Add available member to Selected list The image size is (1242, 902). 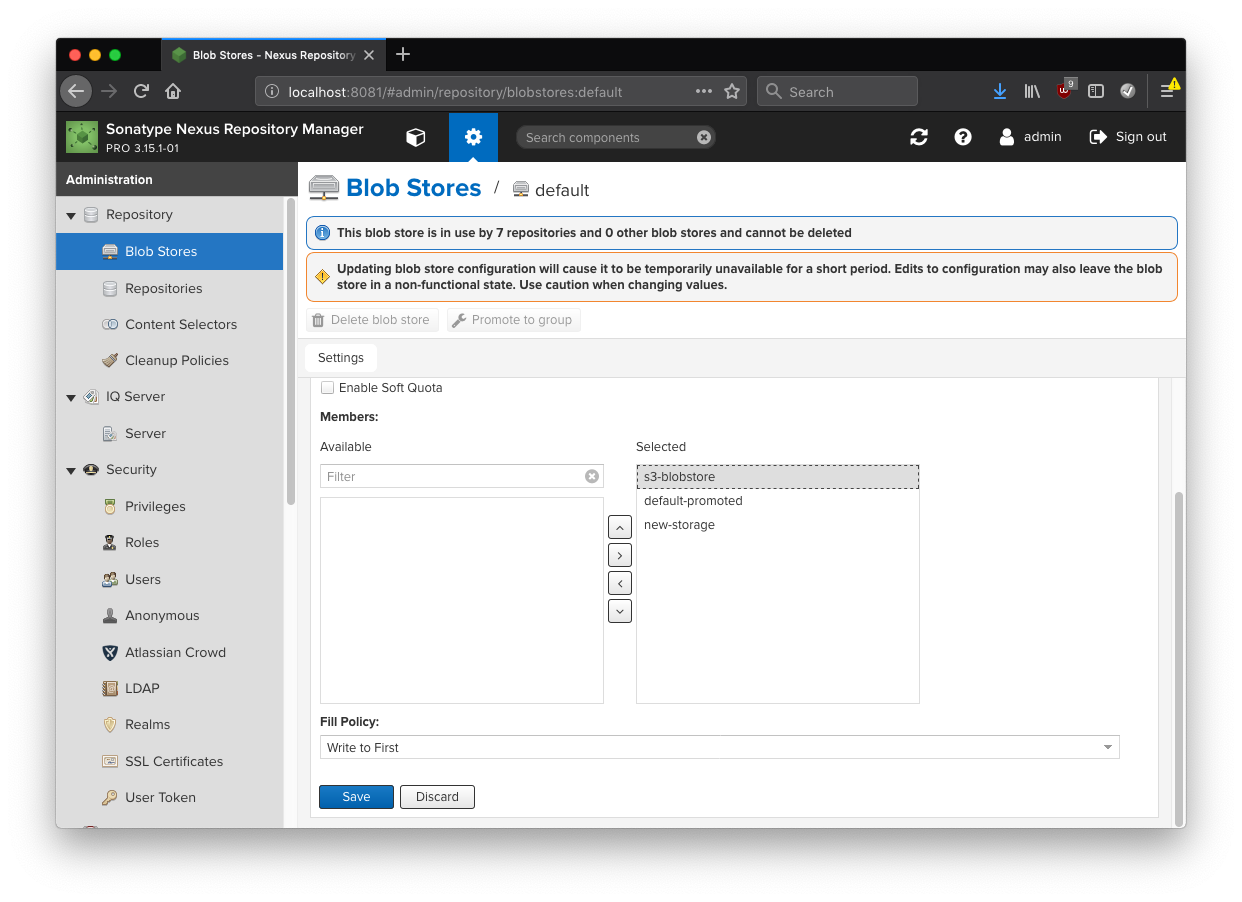(x=620, y=555)
